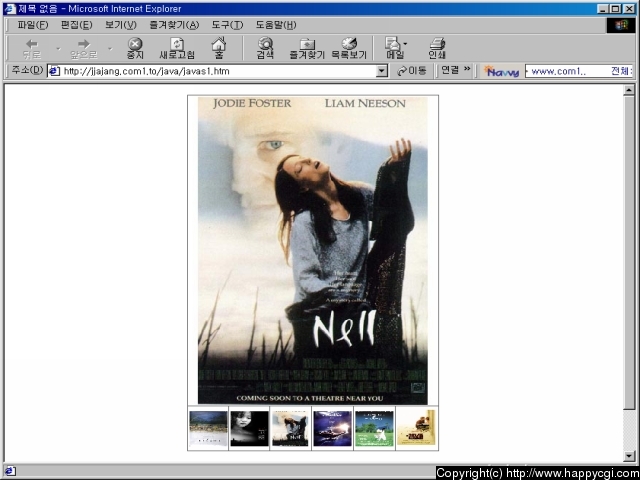Open the 도움말(H) menu

coord(276,25)
